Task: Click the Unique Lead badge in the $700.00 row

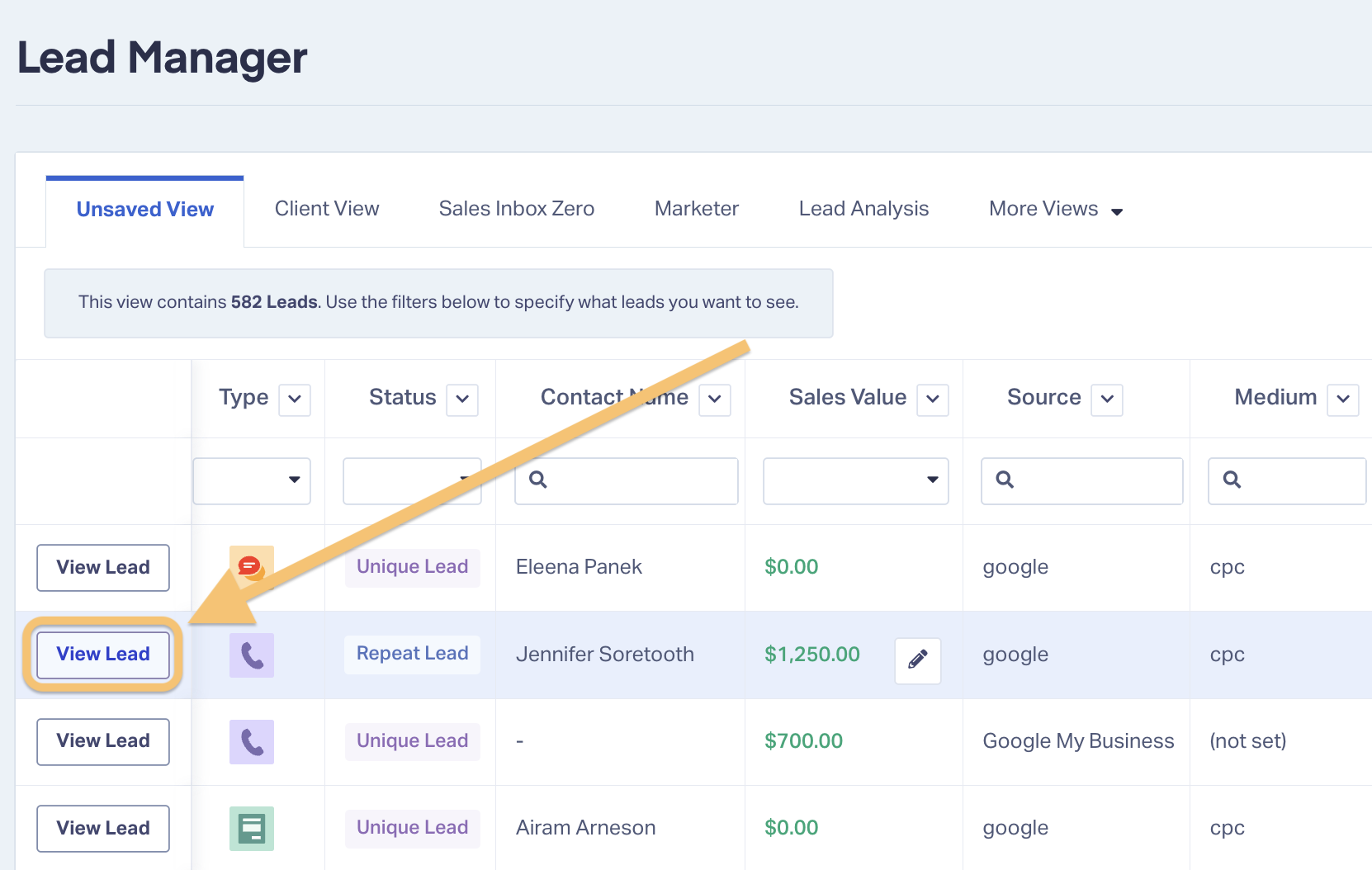Action: click(413, 741)
